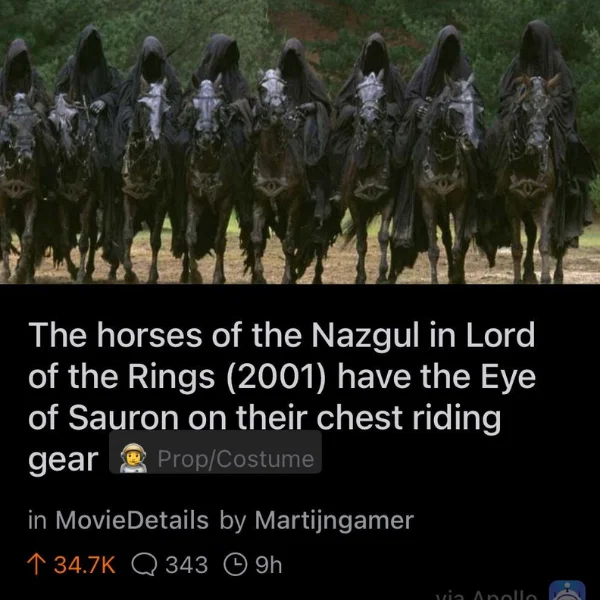Image resolution: width=600 pixels, height=600 pixels.
Task: Open the Nazgul riders image full screen
Action: 300,142
